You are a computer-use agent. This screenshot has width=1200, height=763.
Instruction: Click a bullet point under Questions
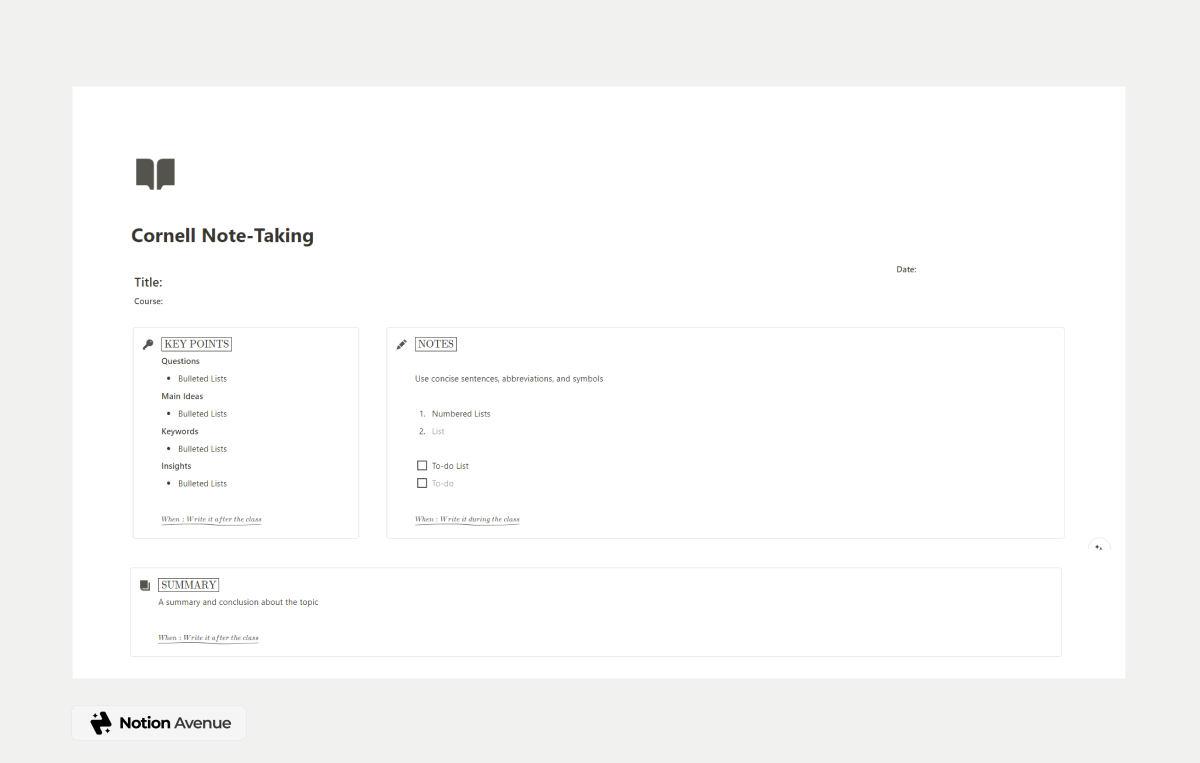(169, 378)
